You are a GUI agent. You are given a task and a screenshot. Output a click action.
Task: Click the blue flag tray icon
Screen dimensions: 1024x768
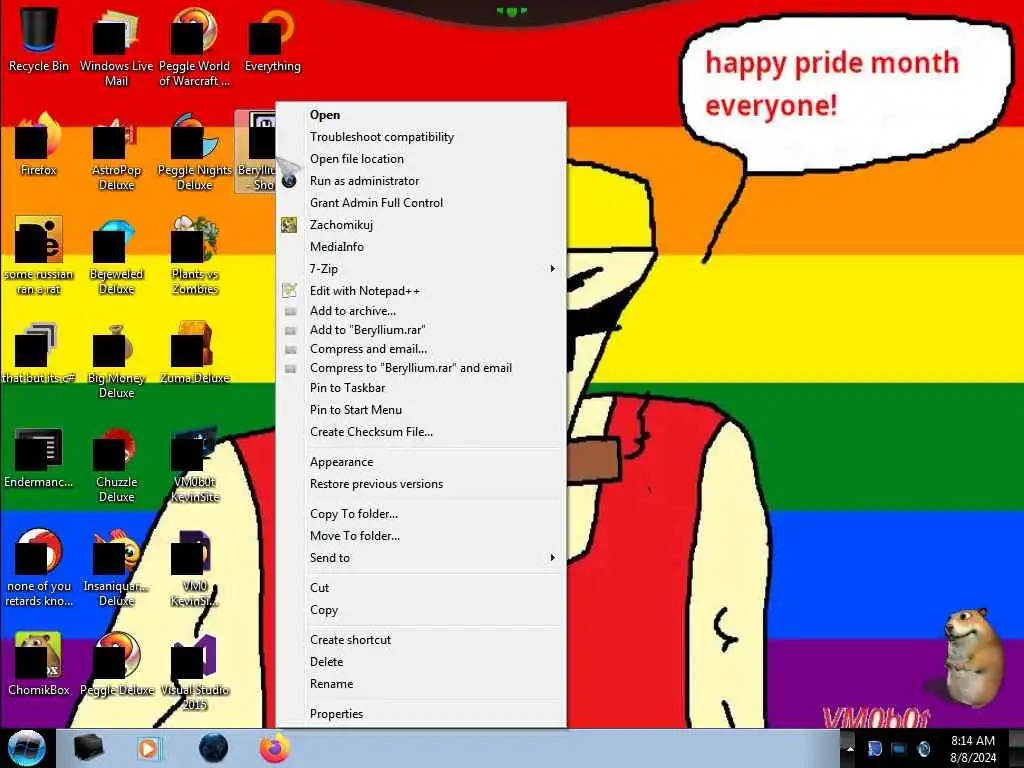pos(874,748)
